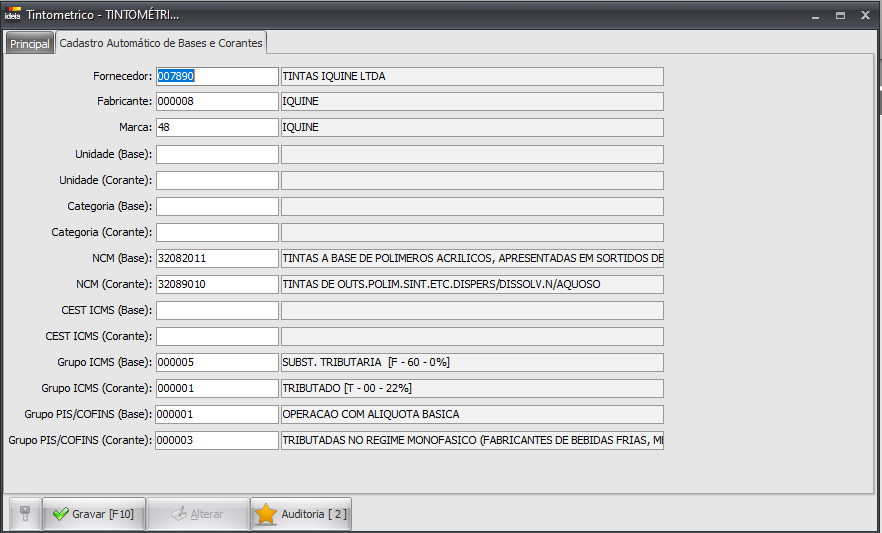Click the Fornecedor code field
Screen dimensions: 882x533
pos(217,77)
